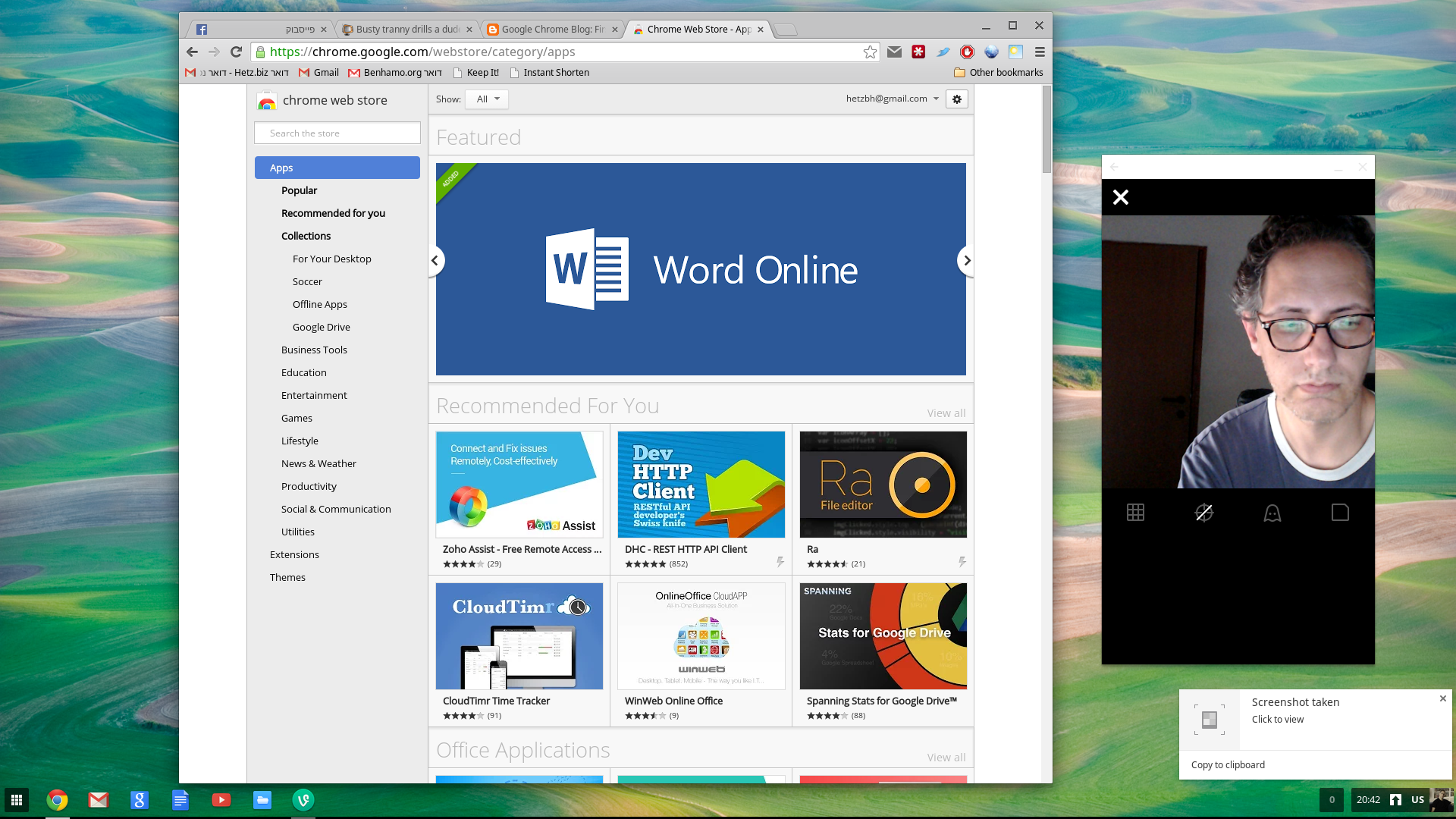Go to Themes section

click(x=287, y=577)
